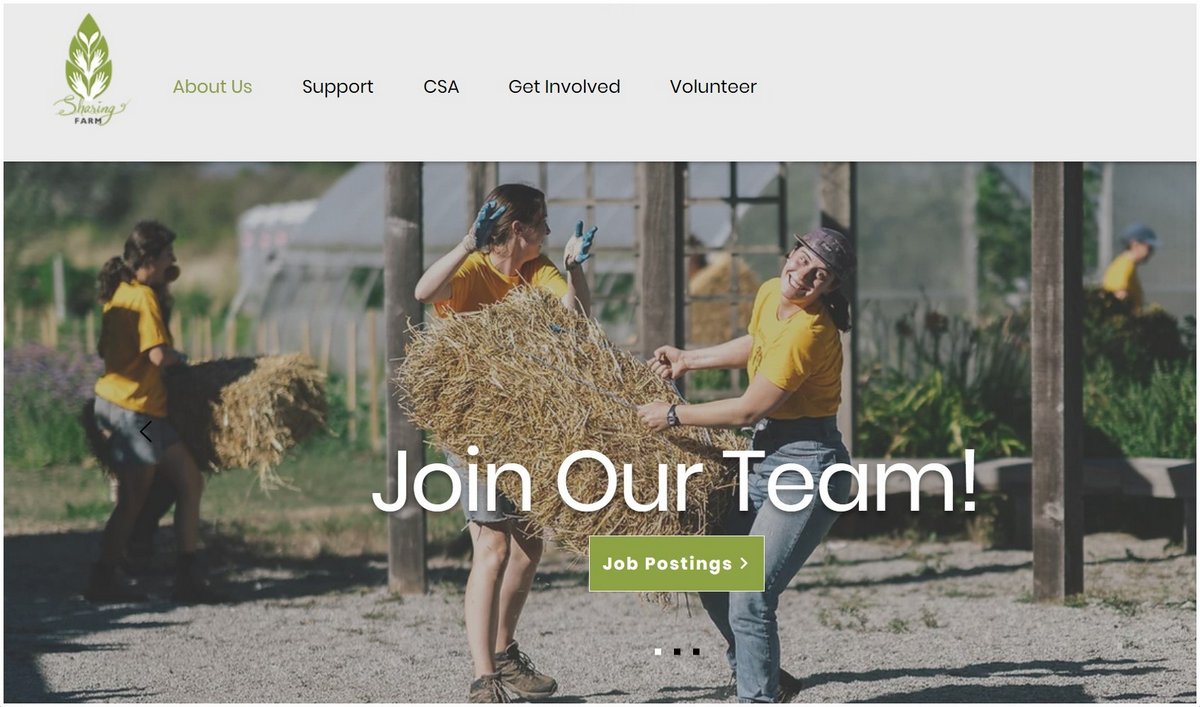The height and width of the screenshot is (707, 1200).
Task: Click the green Job Postings button
Action: [676, 563]
